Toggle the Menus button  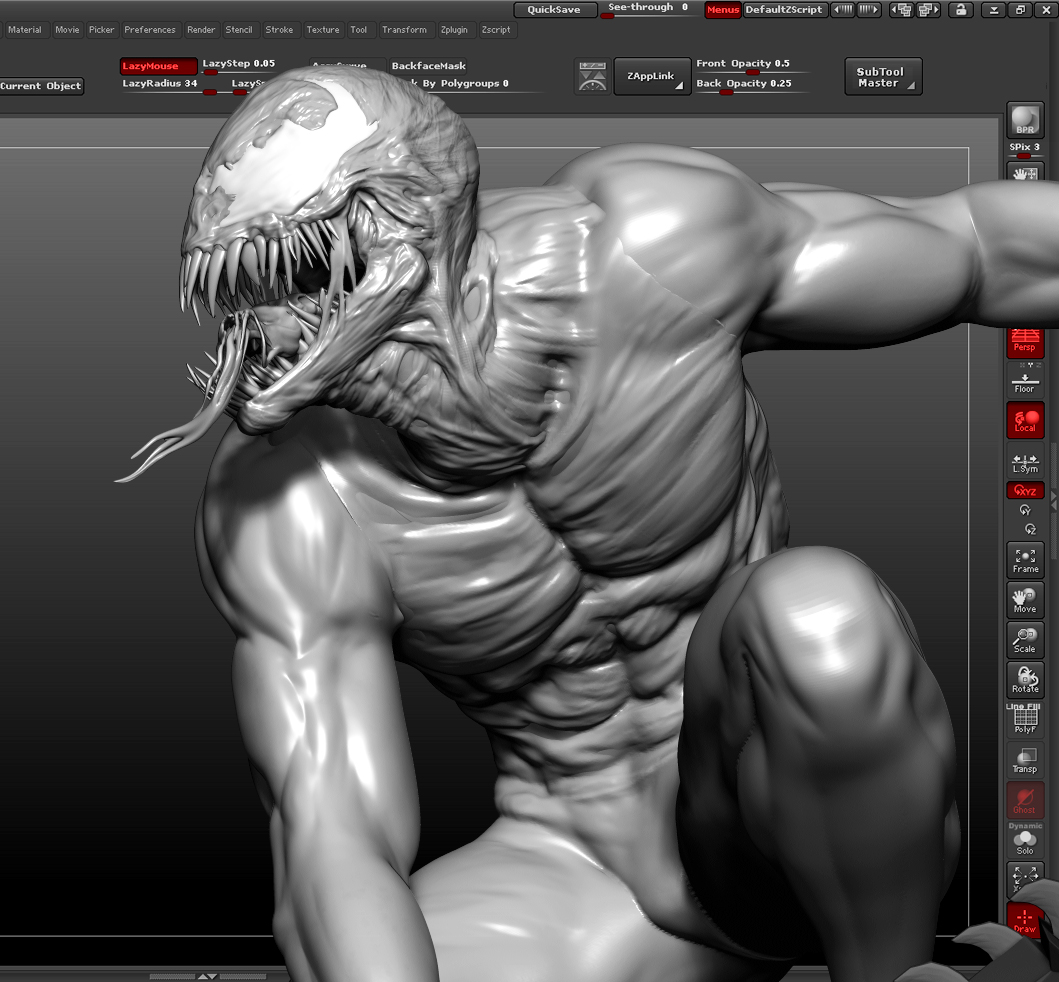[722, 9]
